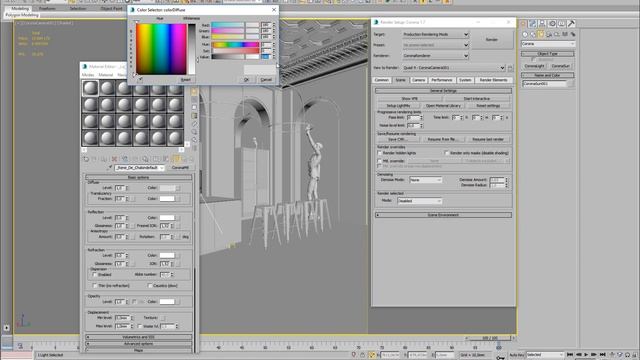This screenshot has width=640, height=360.
Task: Enable Mtl. override checkbox
Action: click(x=380, y=161)
